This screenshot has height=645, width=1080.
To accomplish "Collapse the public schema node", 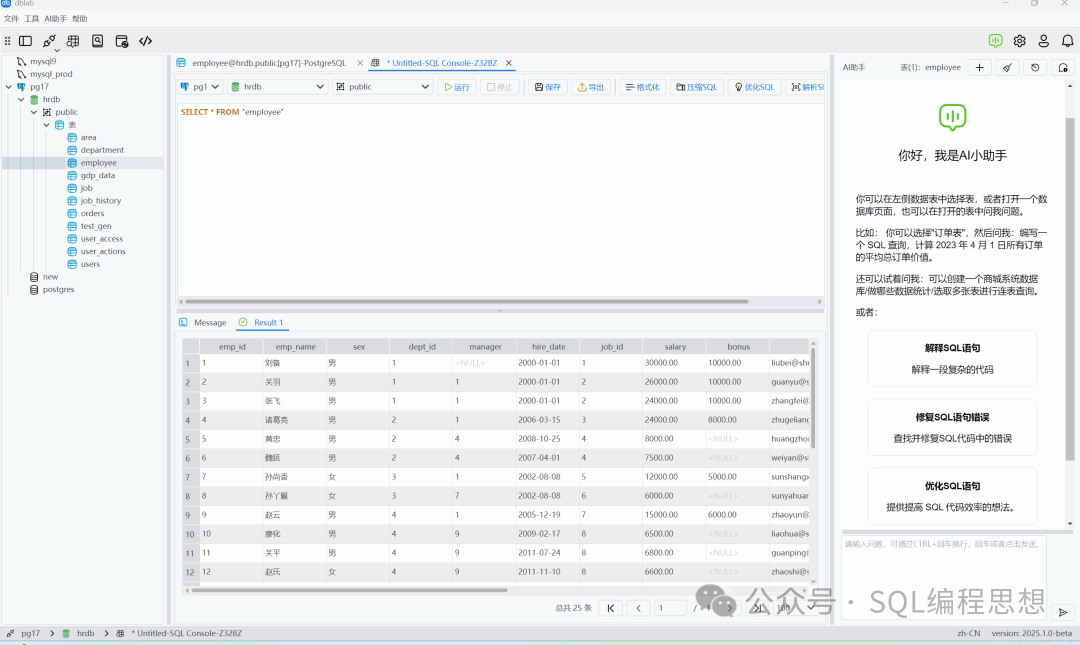I will tap(34, 112).
